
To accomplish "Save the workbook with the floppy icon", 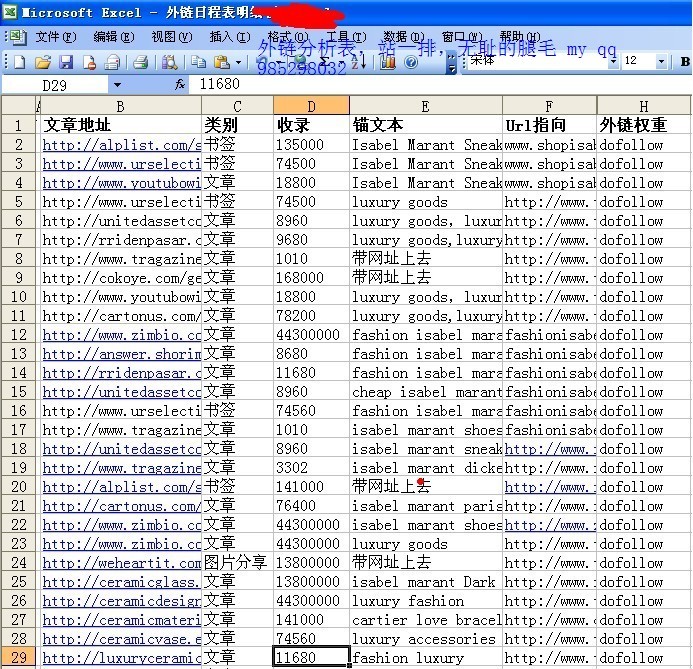I will (64, 62).
